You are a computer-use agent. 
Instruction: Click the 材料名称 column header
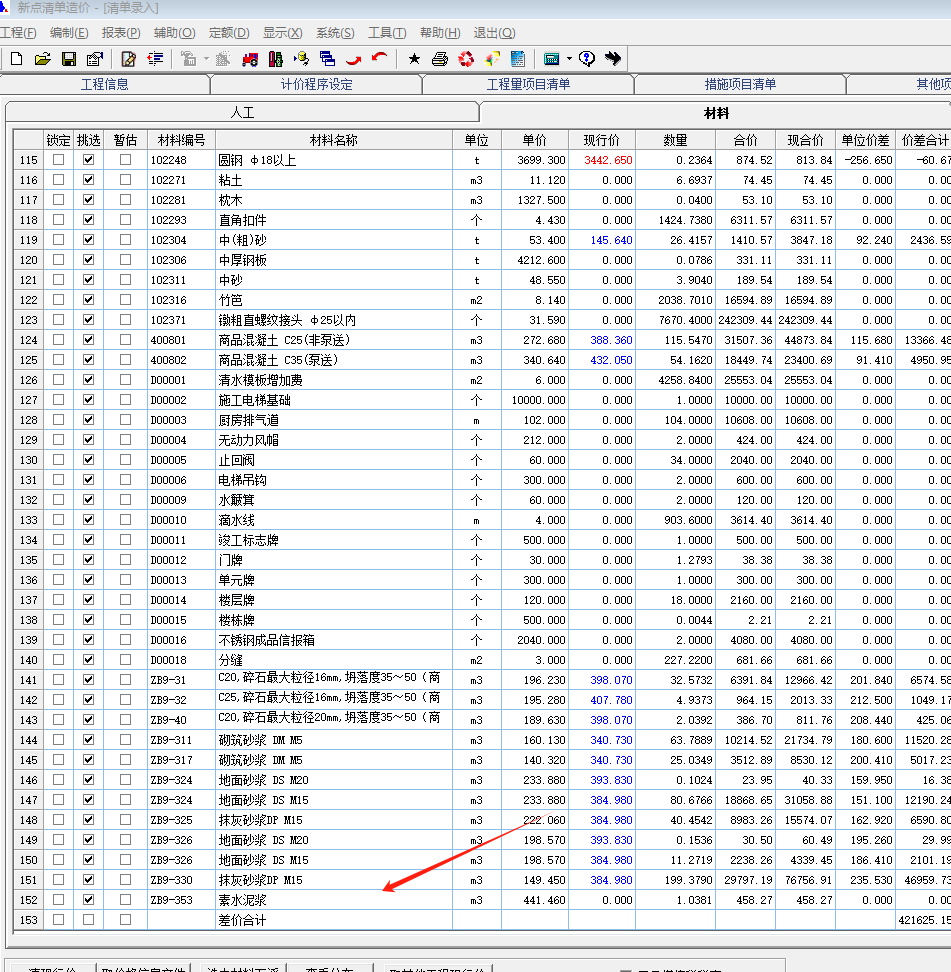(334, 140)
